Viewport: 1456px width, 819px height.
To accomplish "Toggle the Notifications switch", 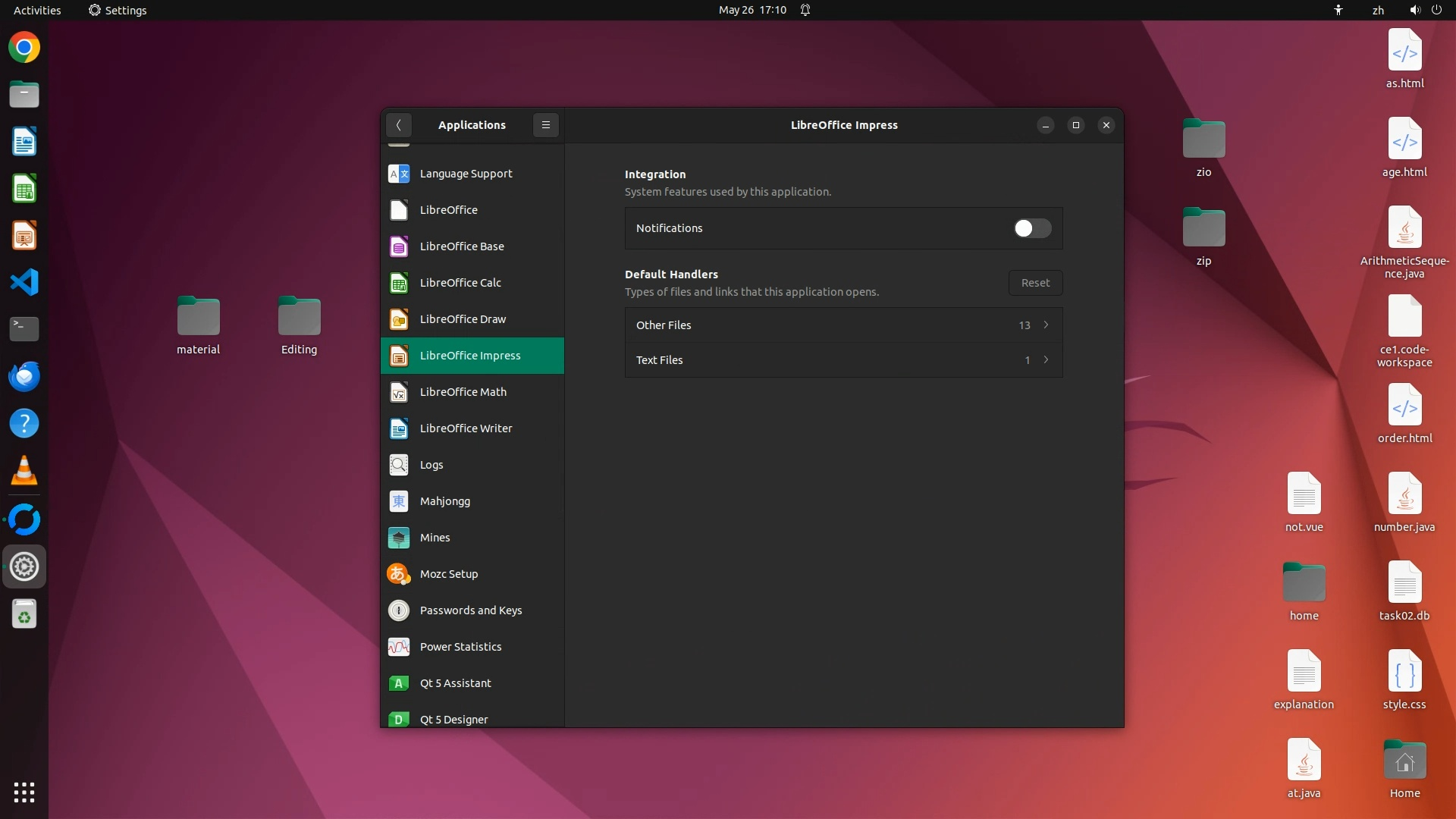I will click(1032, 228).
